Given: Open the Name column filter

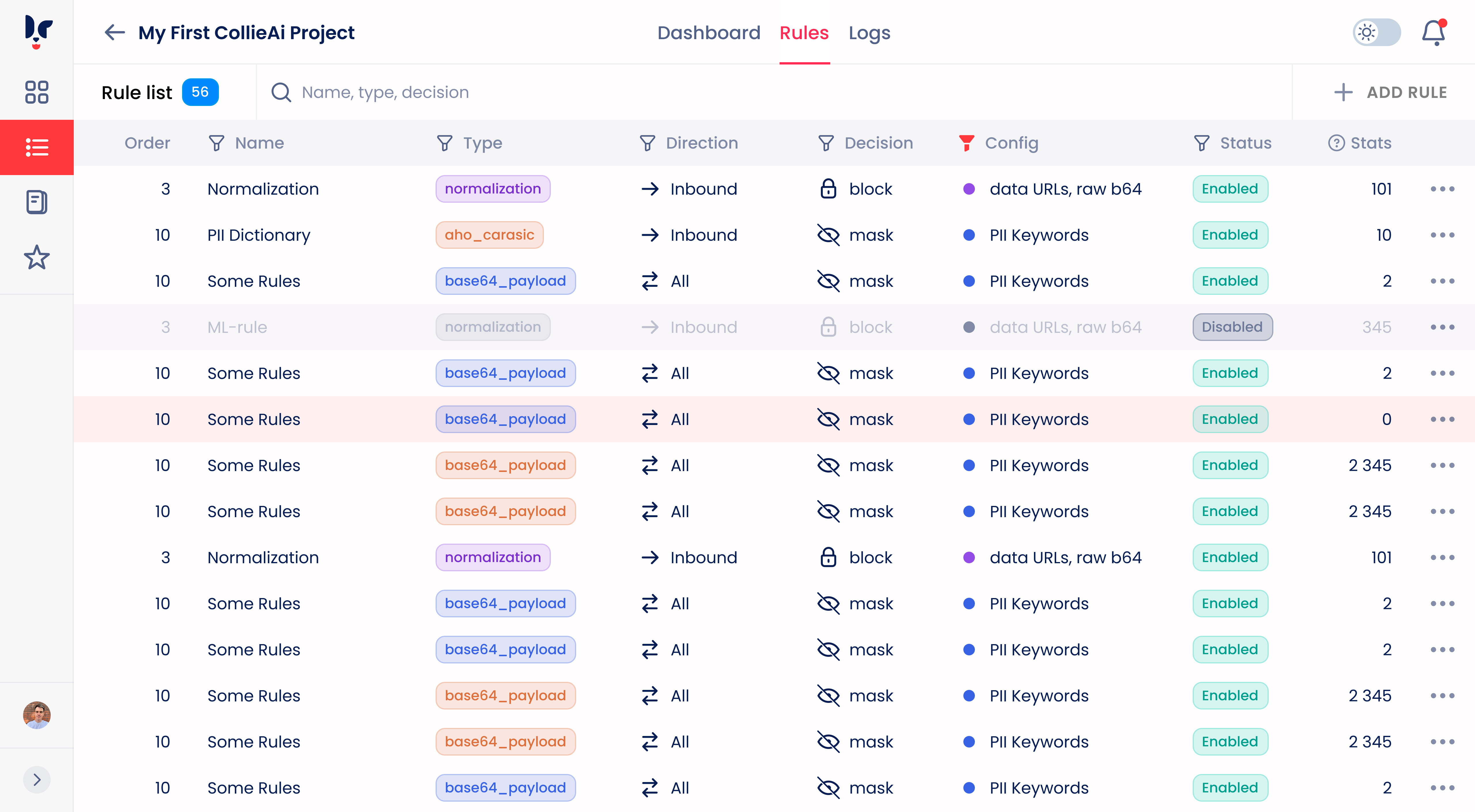Looking at the screenshot, I should pyautogui.click(x=216, y=143).
